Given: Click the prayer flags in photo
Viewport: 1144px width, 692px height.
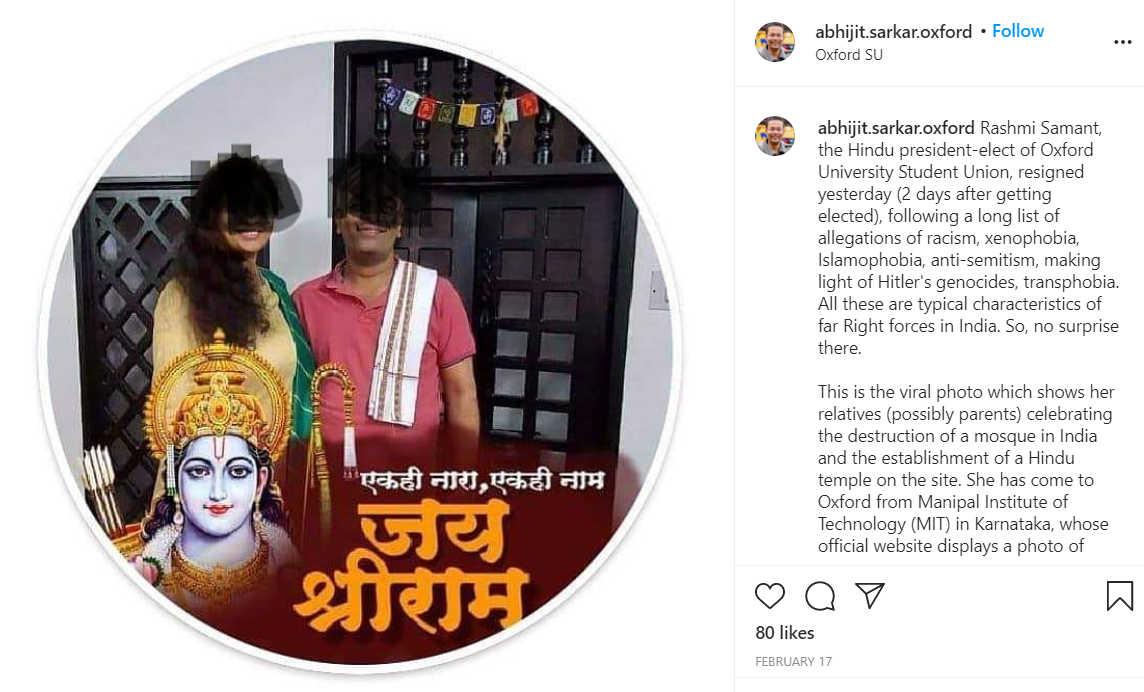Looking at the screenshot, I should [x=460, y=107].
